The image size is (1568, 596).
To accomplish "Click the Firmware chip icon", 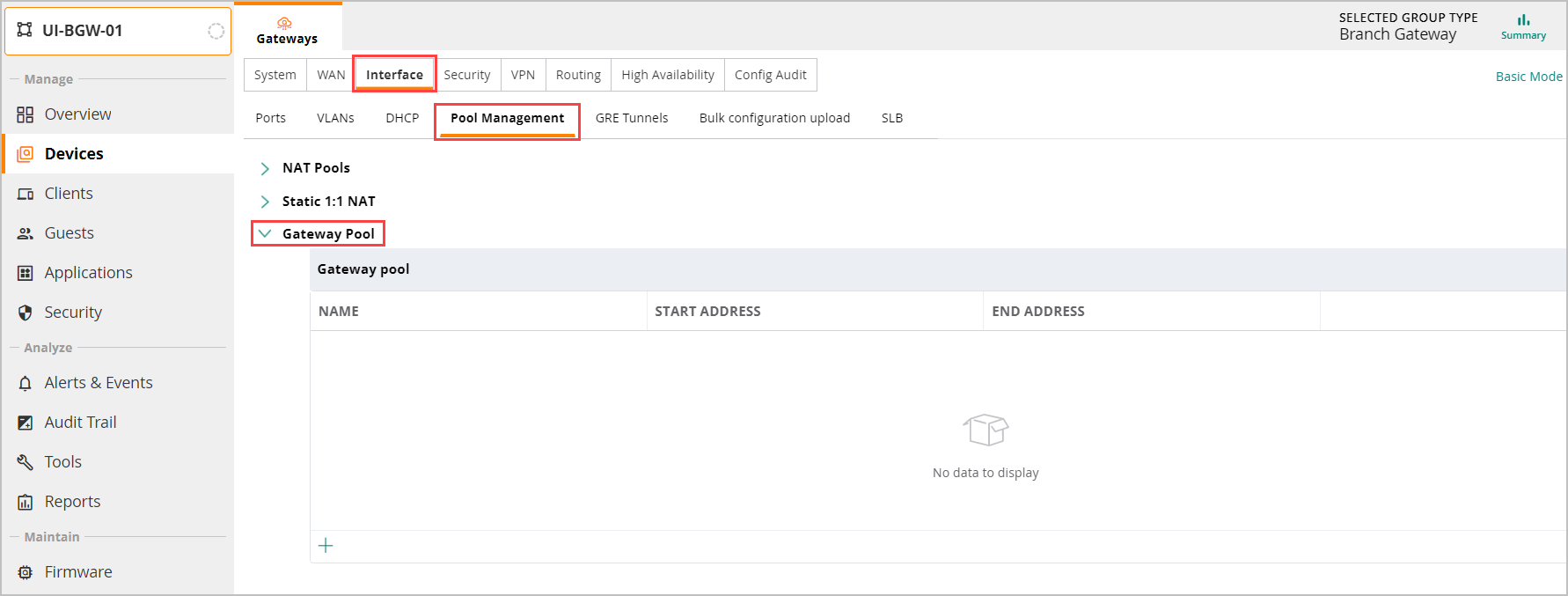I will (26, 572).
